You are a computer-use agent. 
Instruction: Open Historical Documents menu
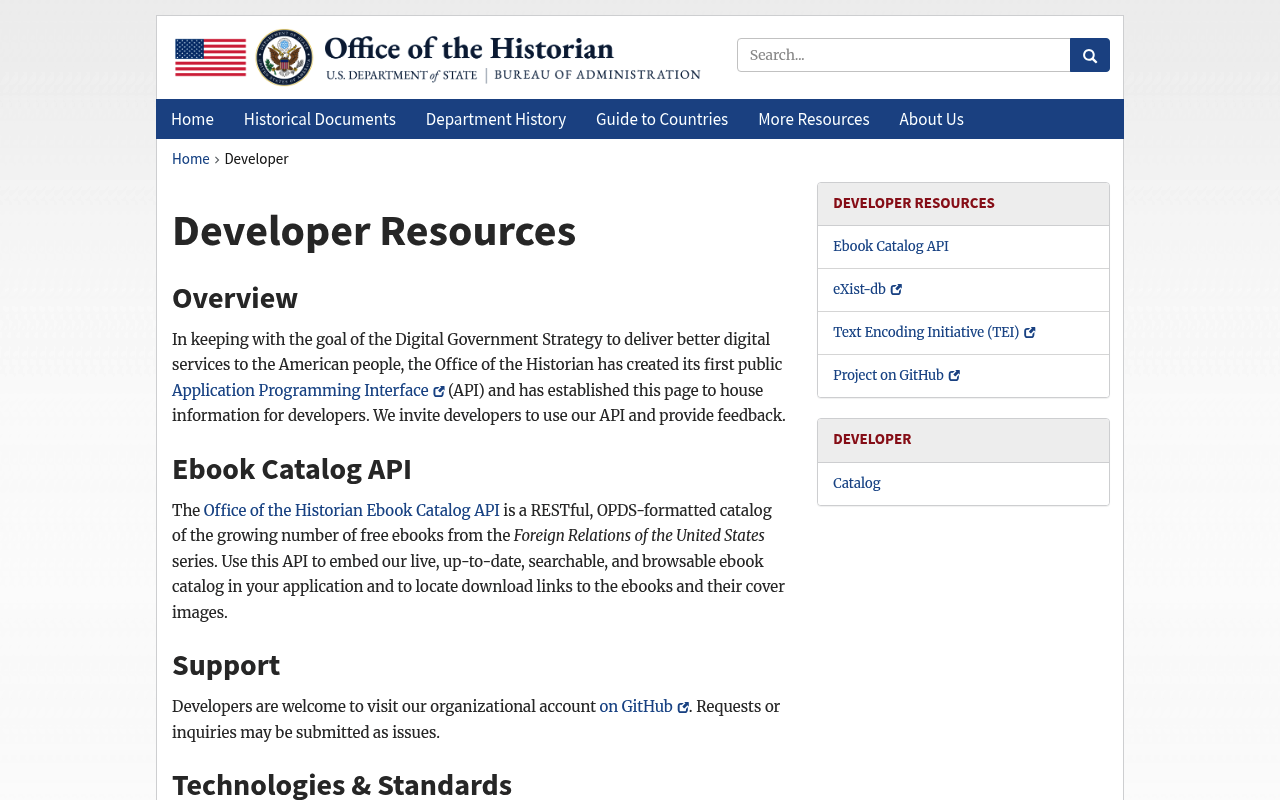click(x=320, y=119)
